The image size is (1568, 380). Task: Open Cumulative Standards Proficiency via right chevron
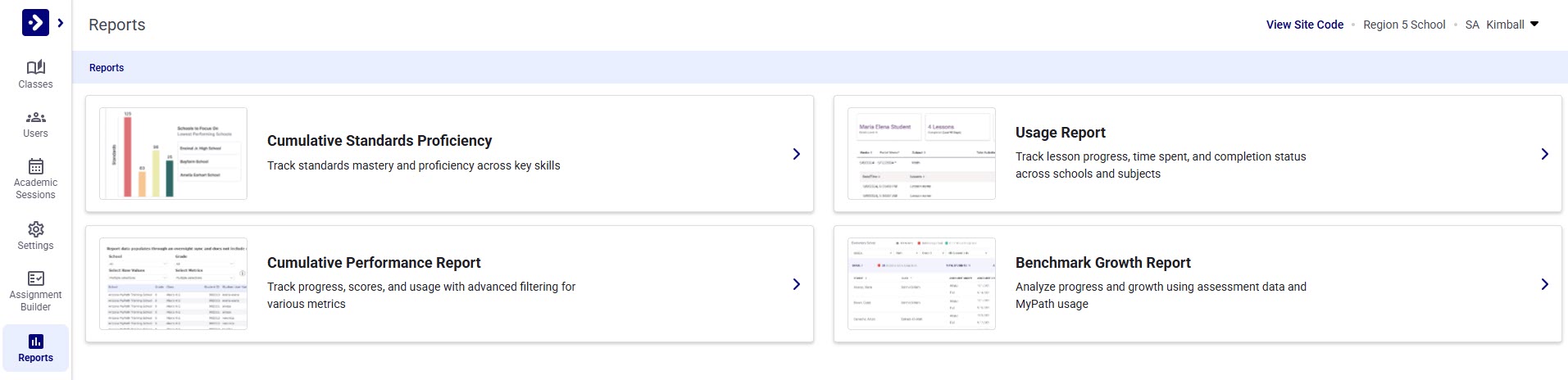click(x=796, y=154)
